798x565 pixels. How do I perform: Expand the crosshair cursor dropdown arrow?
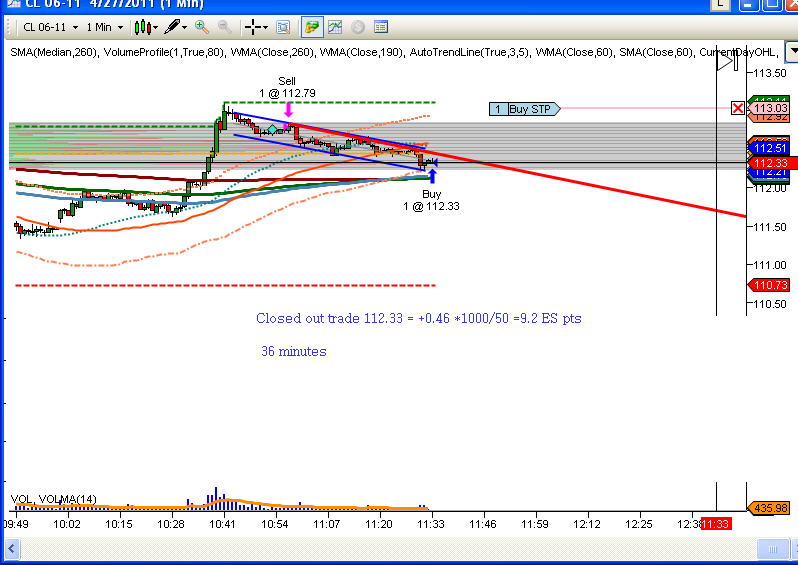point(265,27)
